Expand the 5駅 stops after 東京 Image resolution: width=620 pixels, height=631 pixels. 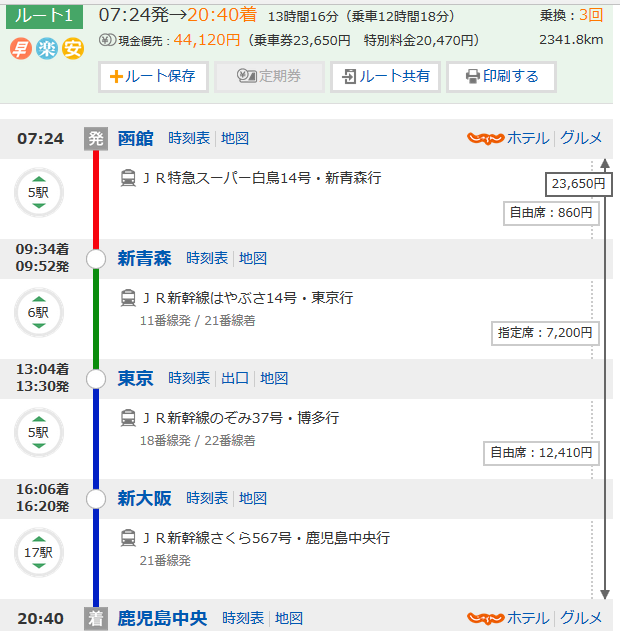[x=38, y=432]
